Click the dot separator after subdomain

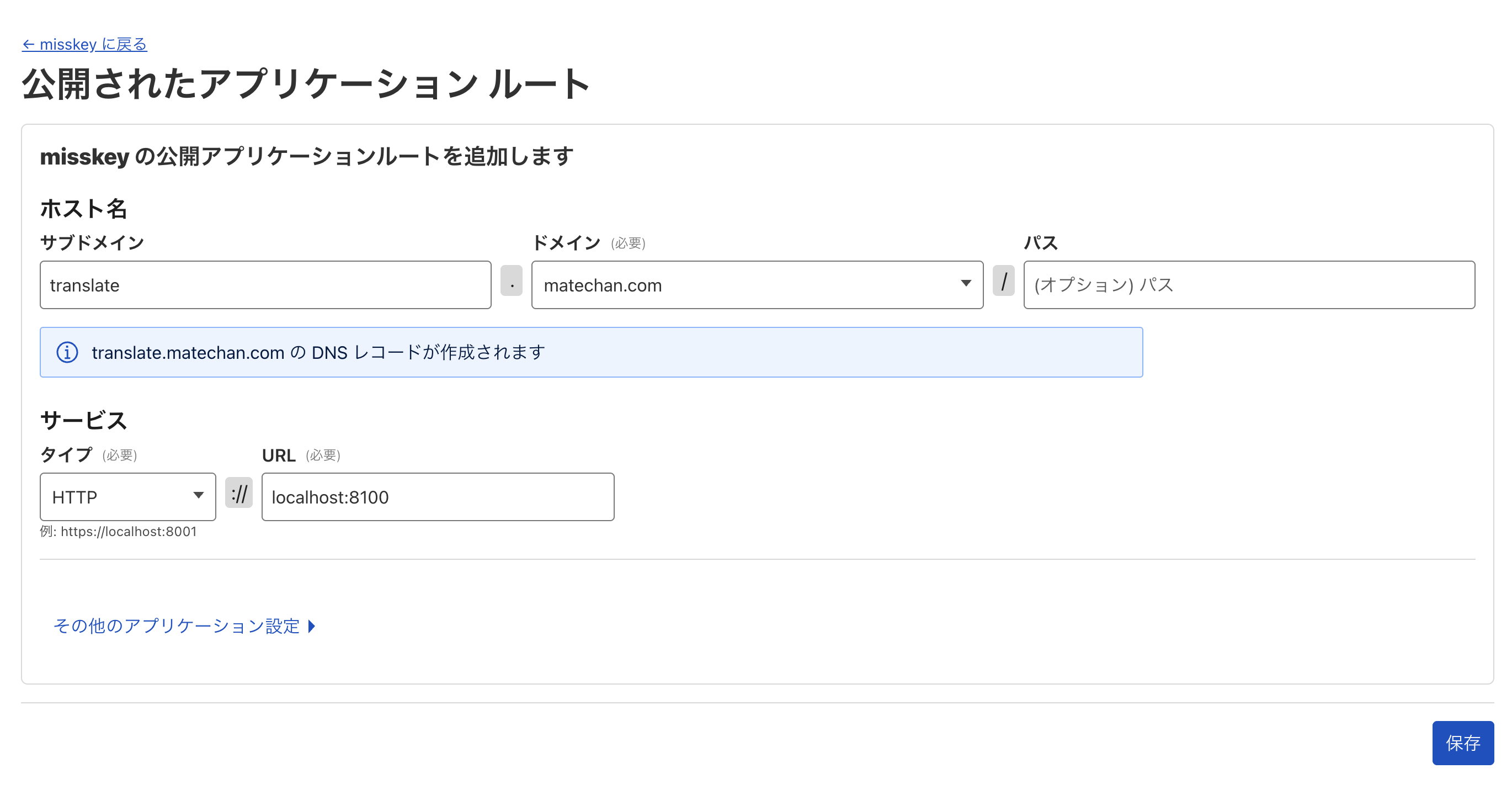pos(511,281)
